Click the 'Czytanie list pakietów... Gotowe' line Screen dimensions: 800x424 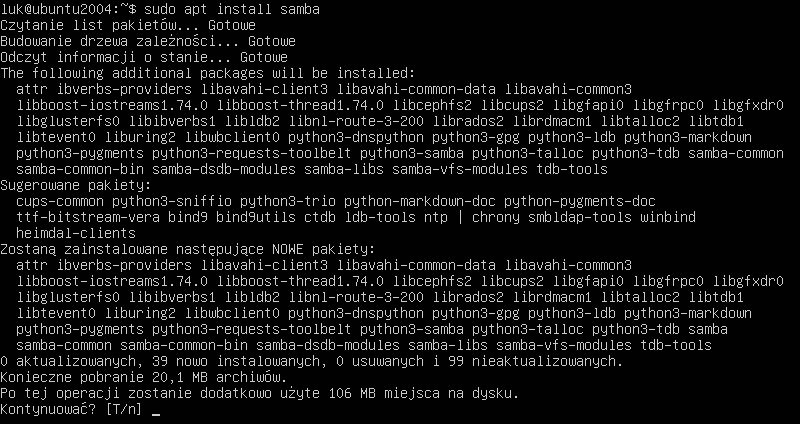128,25
